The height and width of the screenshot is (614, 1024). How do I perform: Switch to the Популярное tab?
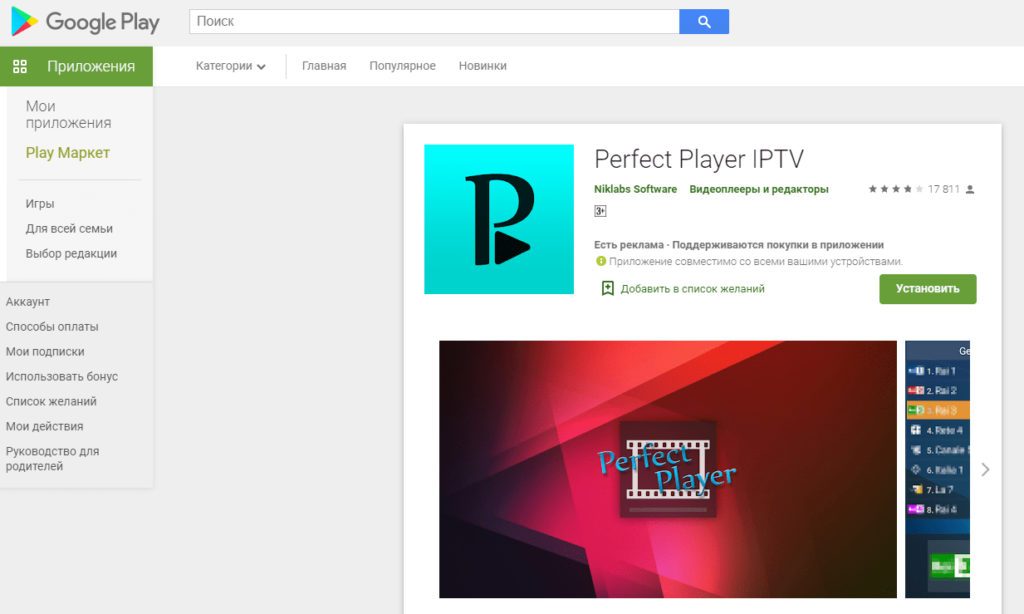[x=402, y=66]
